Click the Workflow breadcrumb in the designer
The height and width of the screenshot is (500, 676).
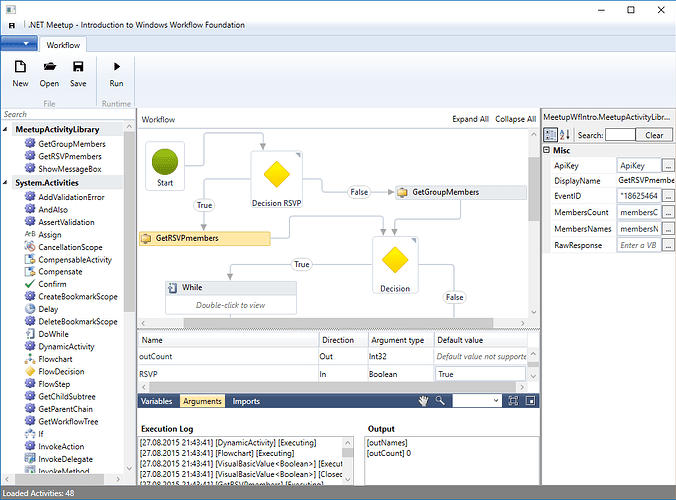158,119
